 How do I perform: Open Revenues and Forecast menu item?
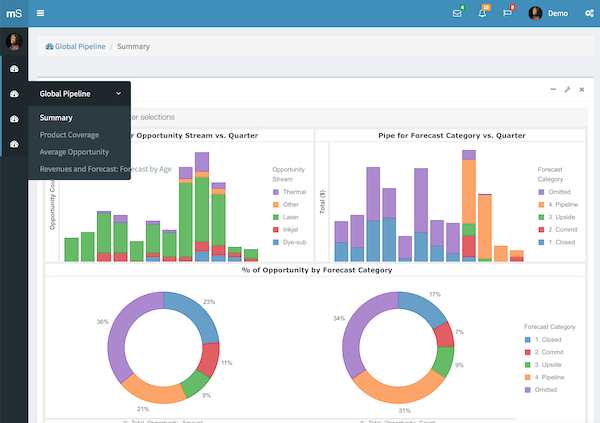point(106,169)
